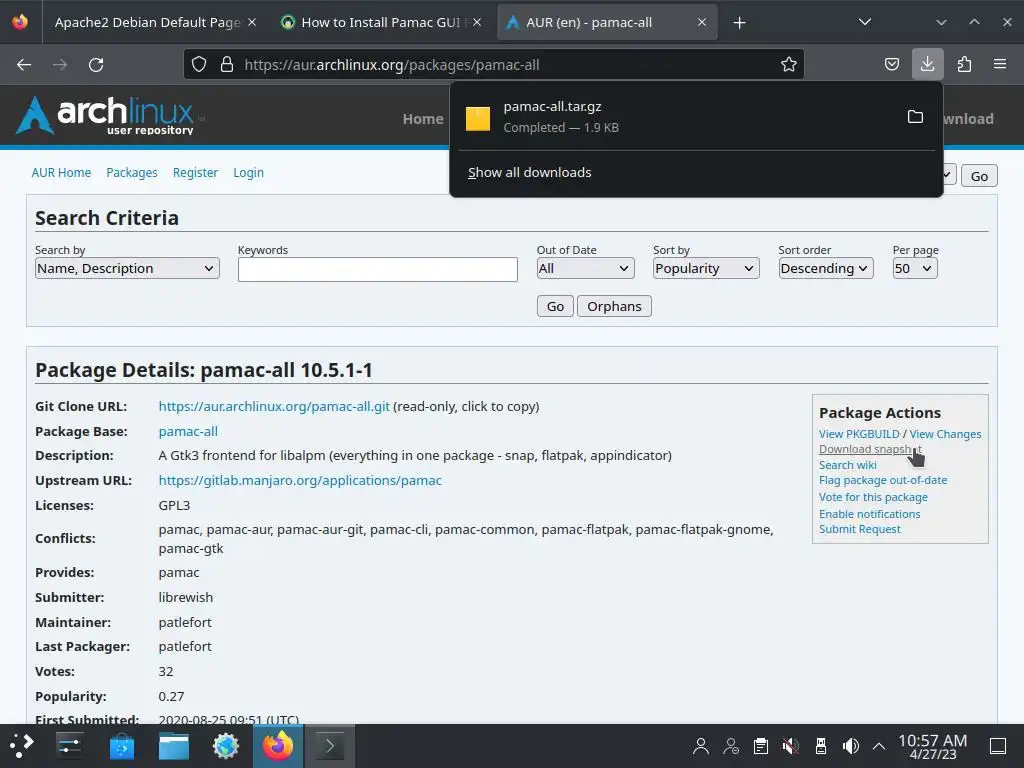The width and height of the screenshot is (1024, 768).
Task: Open the Per page dropdown
Action: point(915,268)
